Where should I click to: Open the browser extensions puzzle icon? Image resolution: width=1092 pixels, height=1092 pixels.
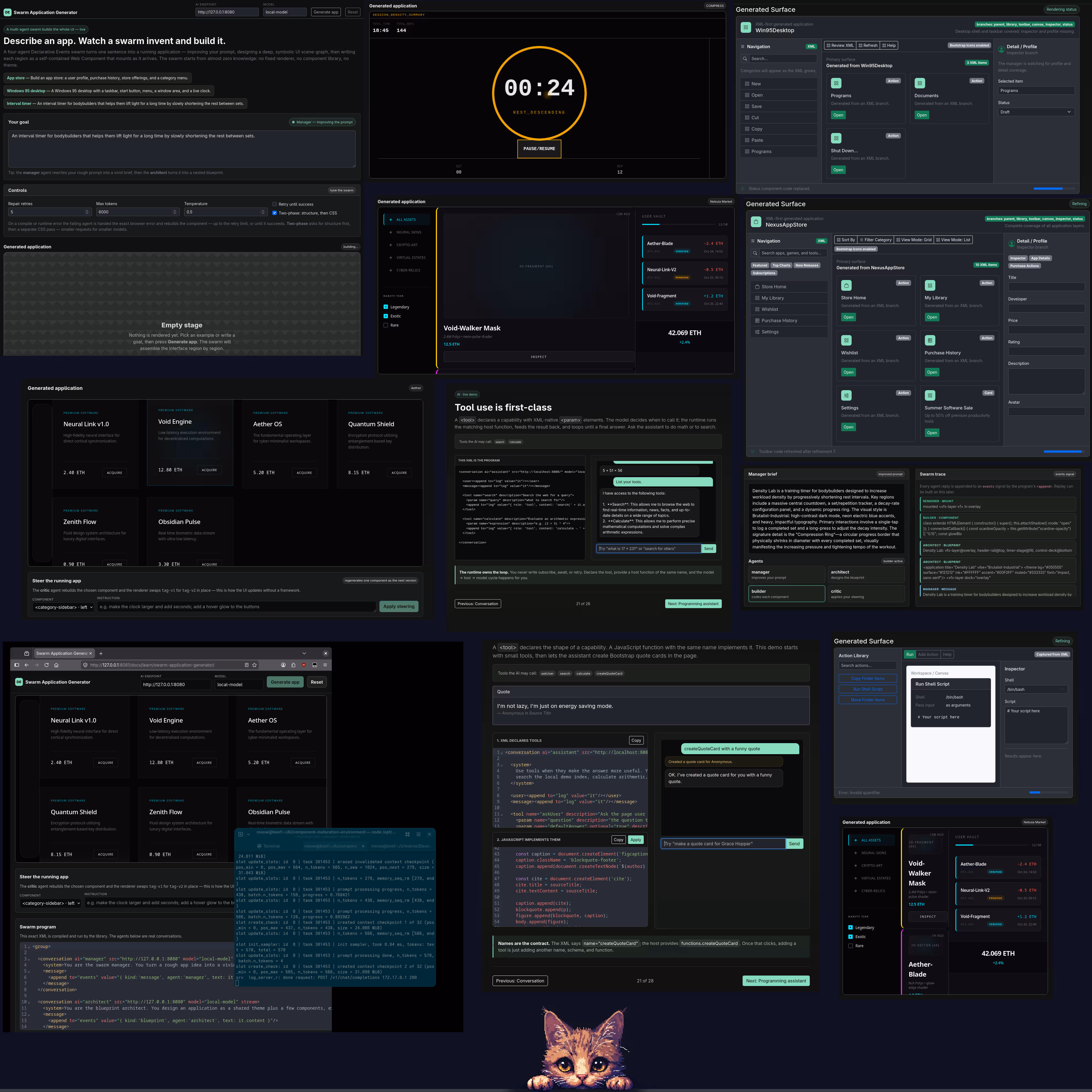tap(293, 665)
